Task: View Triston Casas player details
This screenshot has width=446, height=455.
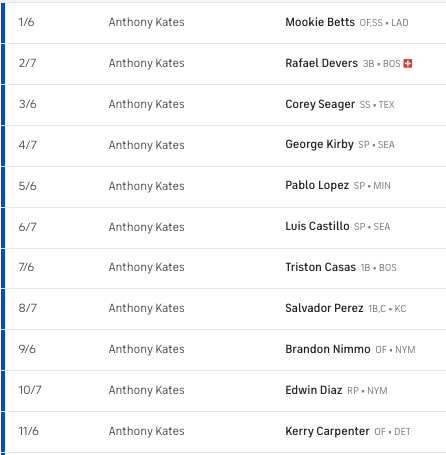Action: [x=321, y=267]
